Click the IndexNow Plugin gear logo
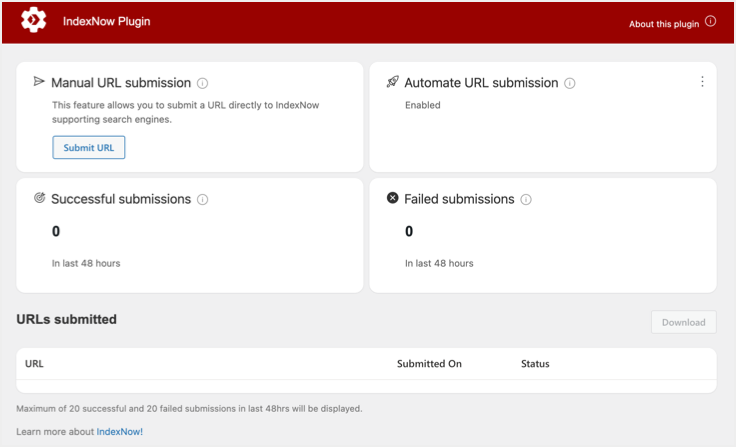Screen dimensions: 736x447 34,21
